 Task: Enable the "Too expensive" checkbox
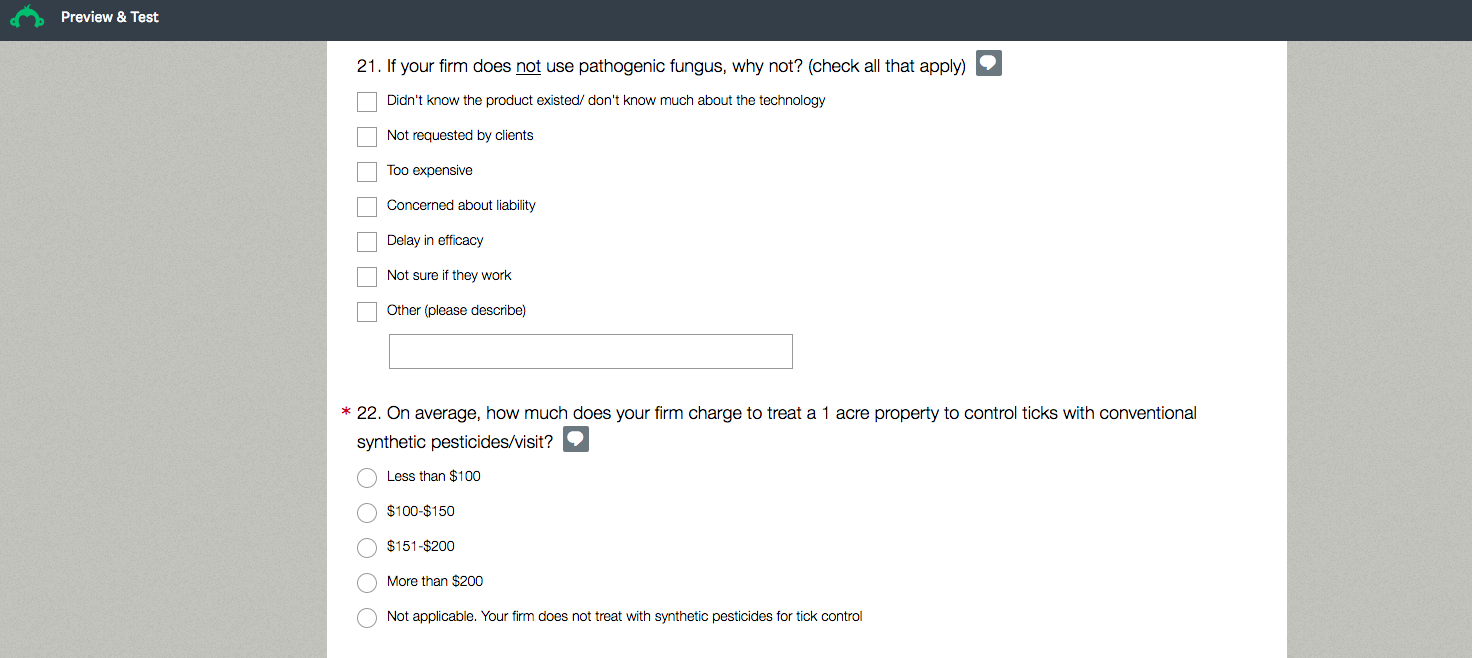367,172
